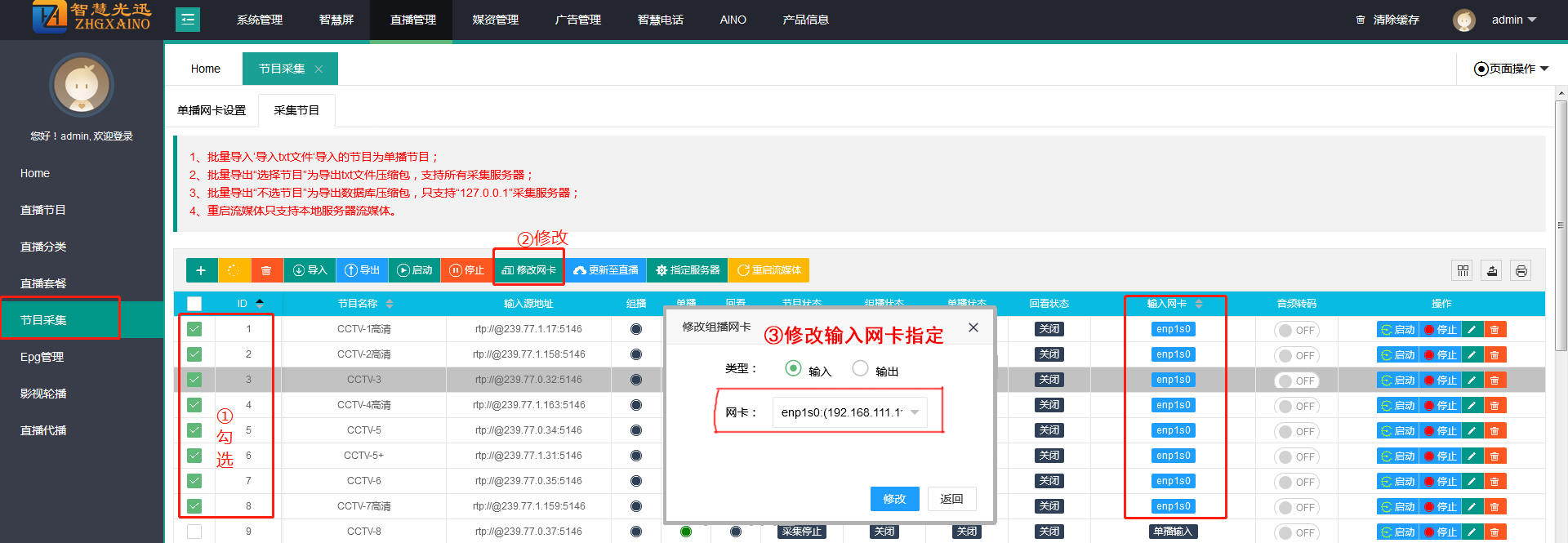Delete row 2 using its trash icon
This screenshot has width=1568, height=543.
click(x=1494, y=355)
